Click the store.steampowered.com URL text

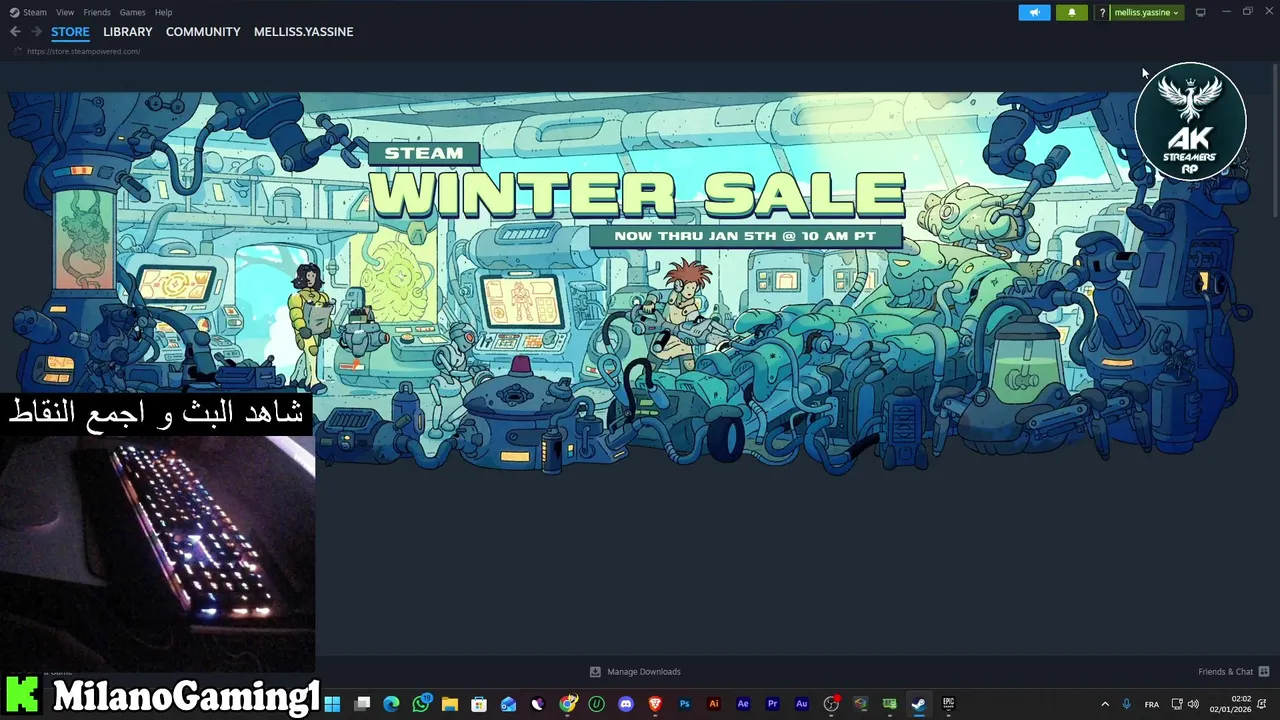(x=84, y=51)
